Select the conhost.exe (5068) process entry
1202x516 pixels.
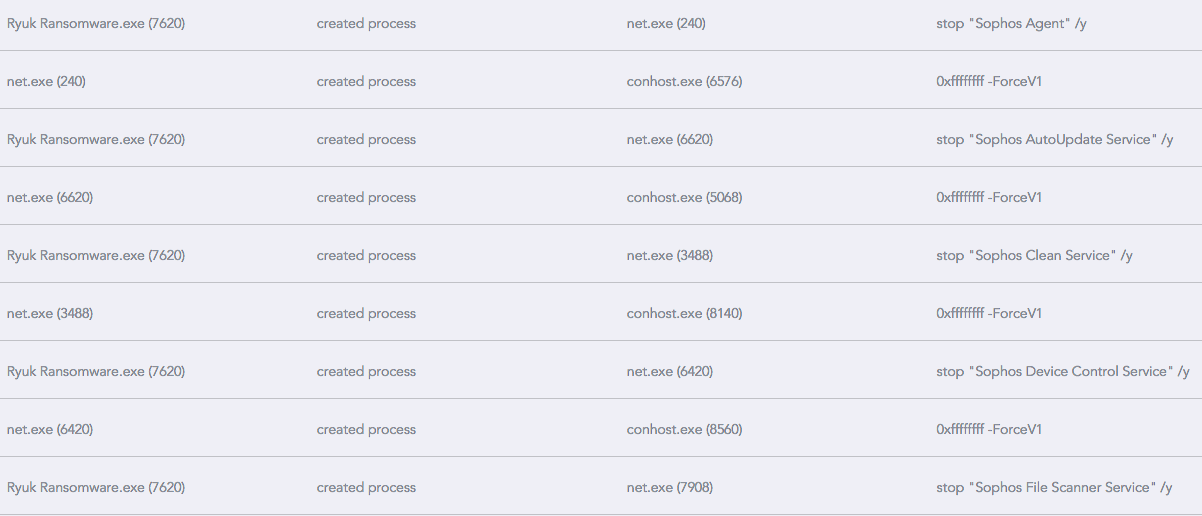[684, 197]
